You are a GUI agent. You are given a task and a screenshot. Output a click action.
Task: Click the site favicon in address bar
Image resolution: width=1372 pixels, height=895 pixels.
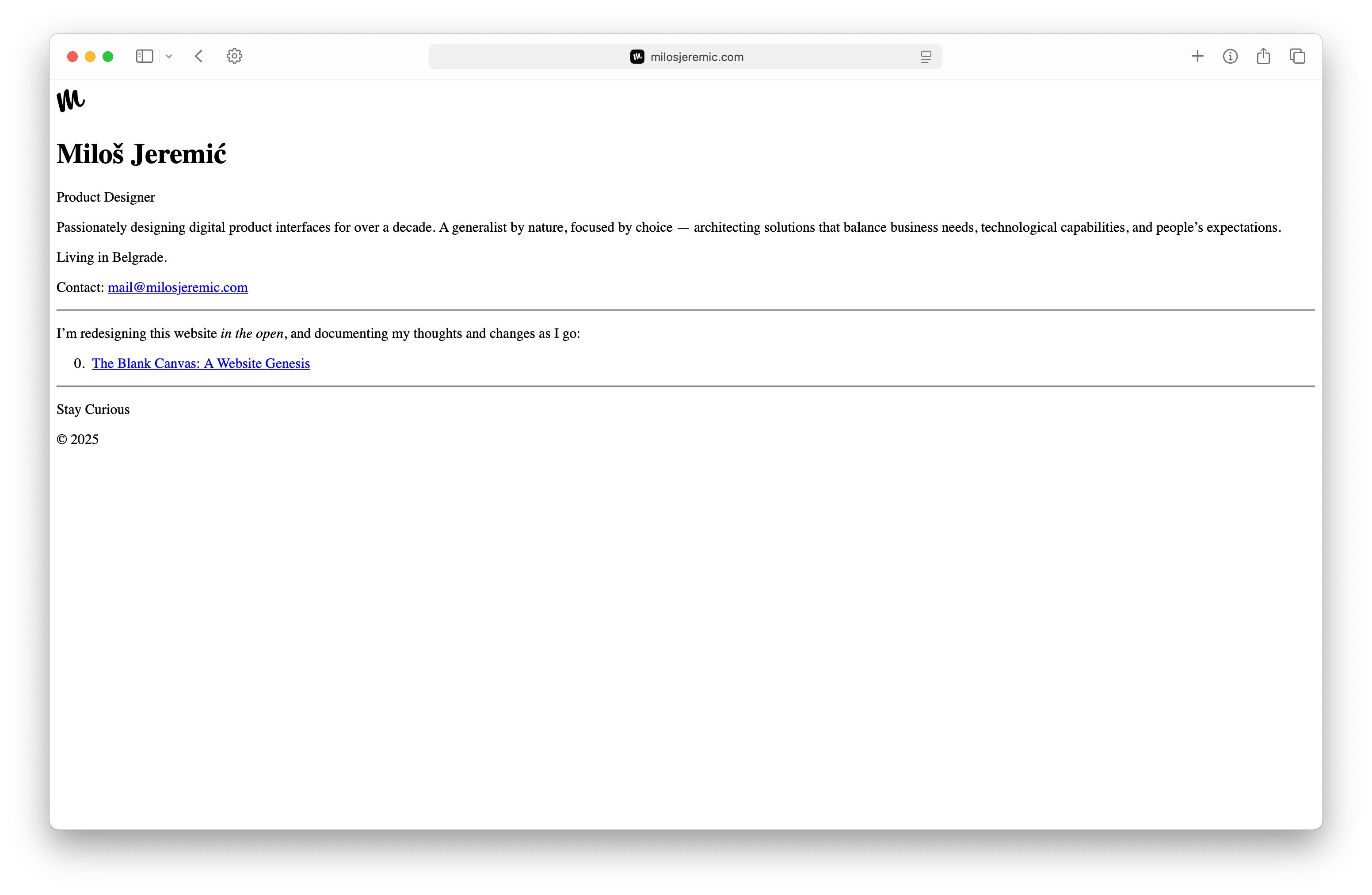[x=637, y=57]
